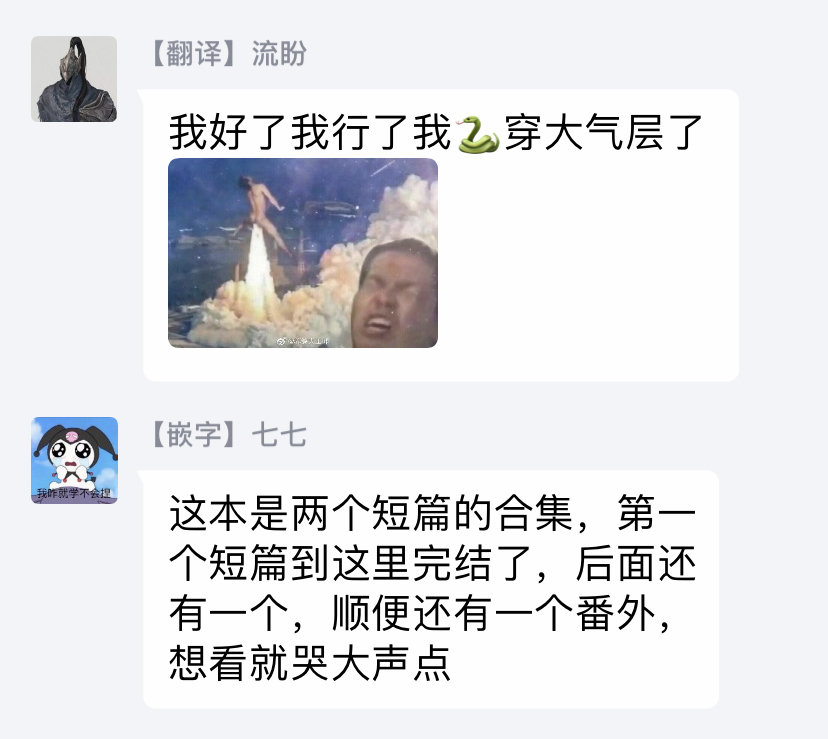This screenshot has width=828, height=739.
Task: Open 七七's Kuromi cartoon avatar
Action: click(x=74, y=460)
